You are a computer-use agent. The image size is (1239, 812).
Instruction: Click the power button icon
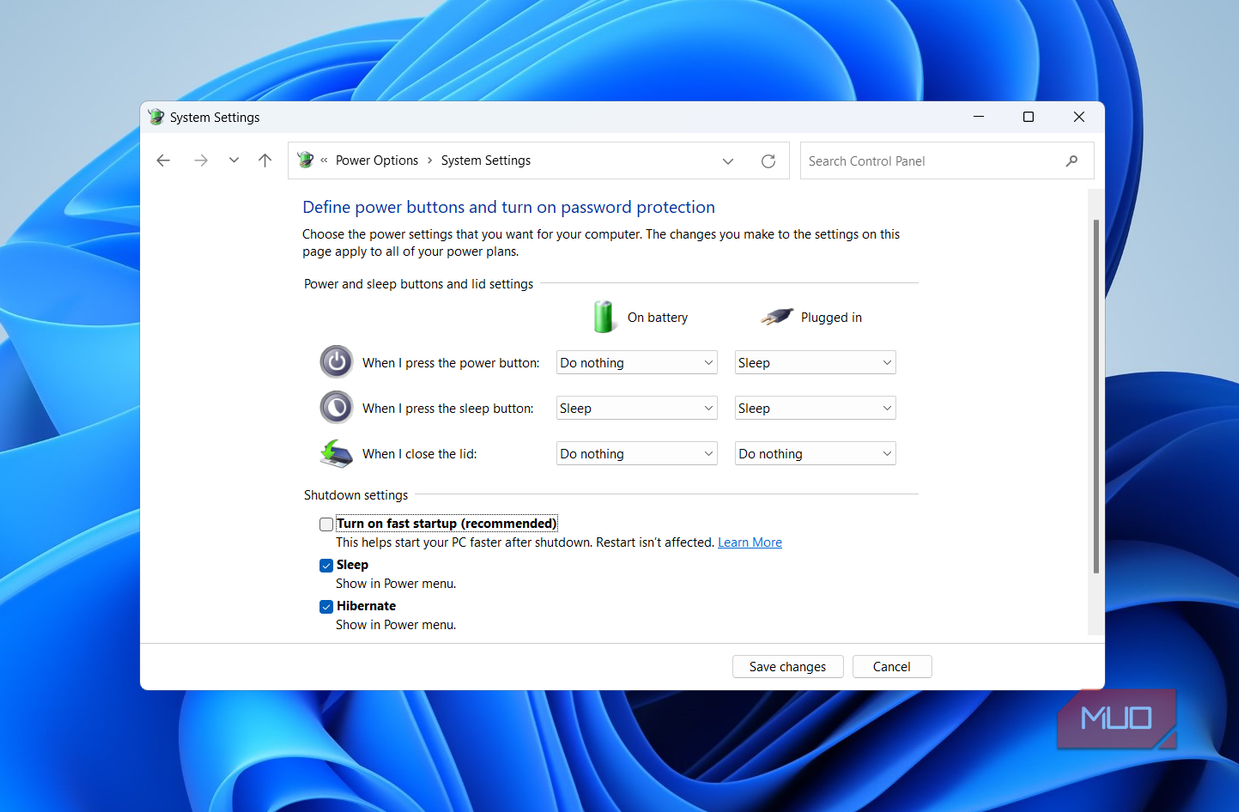tap(336, 361)
